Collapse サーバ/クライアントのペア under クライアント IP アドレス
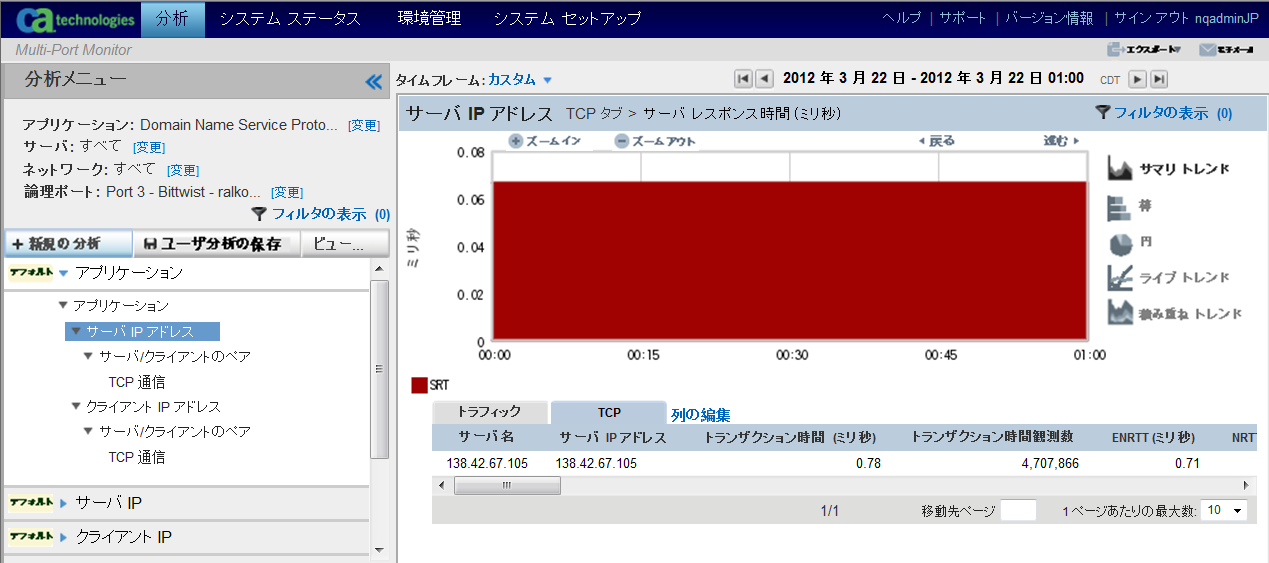Screen dimensions: 1269x563 click(x=88, y=432)
